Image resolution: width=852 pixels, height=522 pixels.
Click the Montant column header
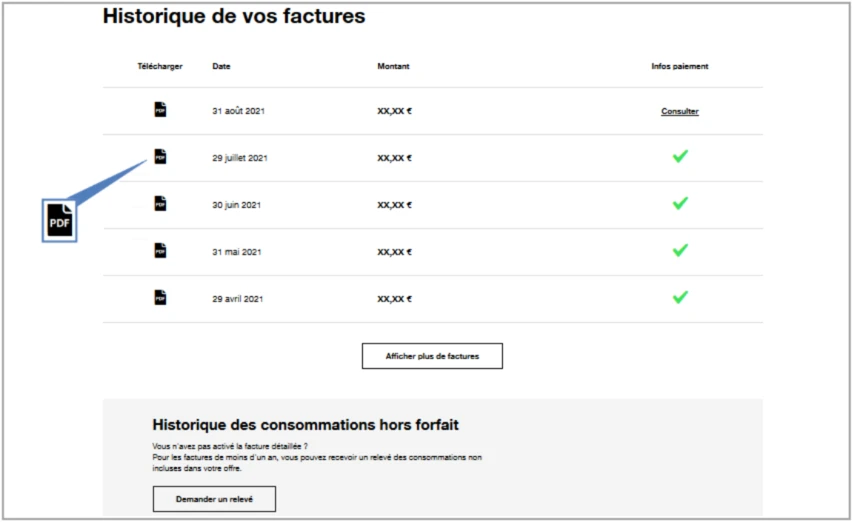pyautogui.click(x=393, y=67)
